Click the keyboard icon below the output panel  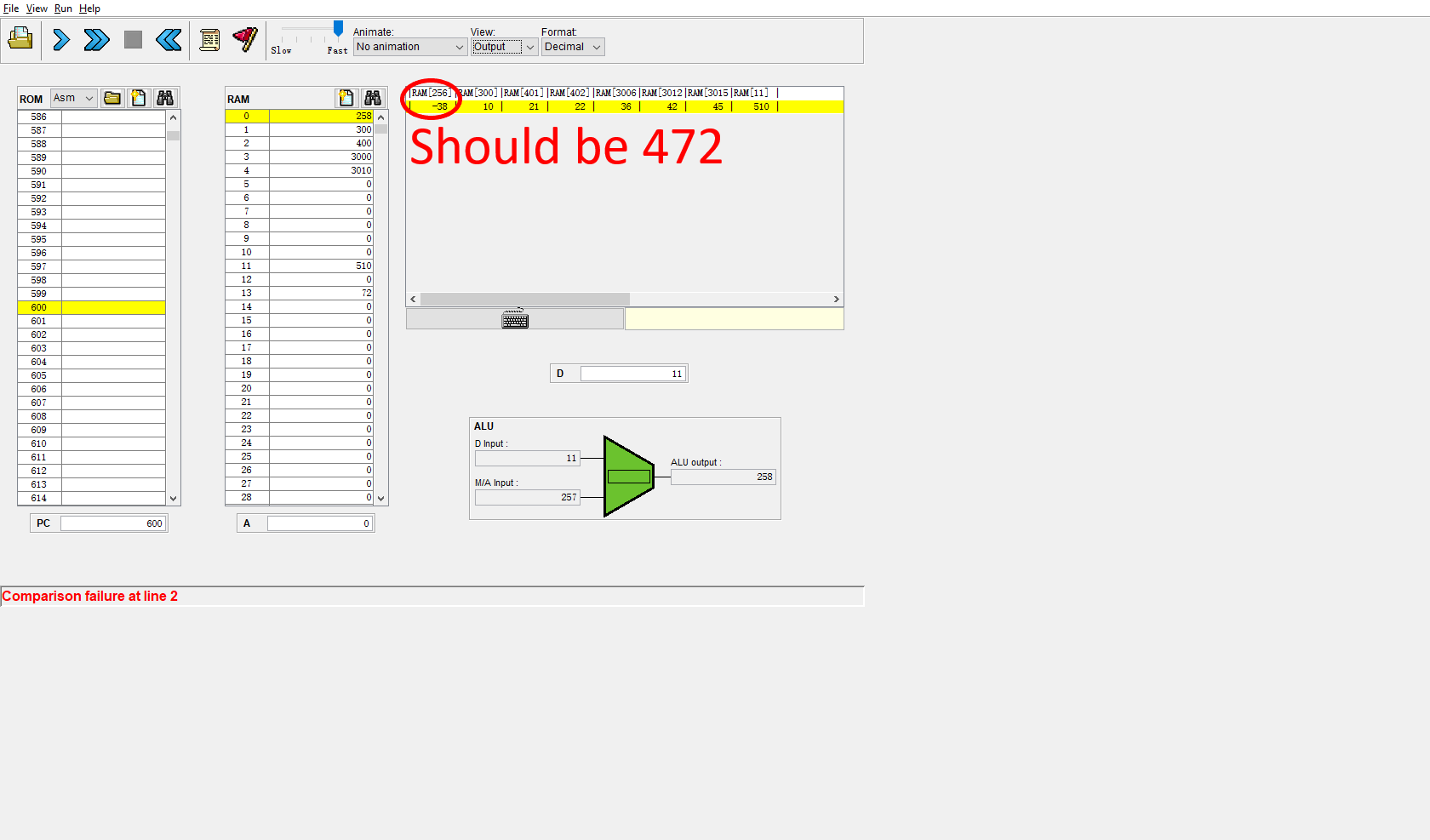pos(515,319)
